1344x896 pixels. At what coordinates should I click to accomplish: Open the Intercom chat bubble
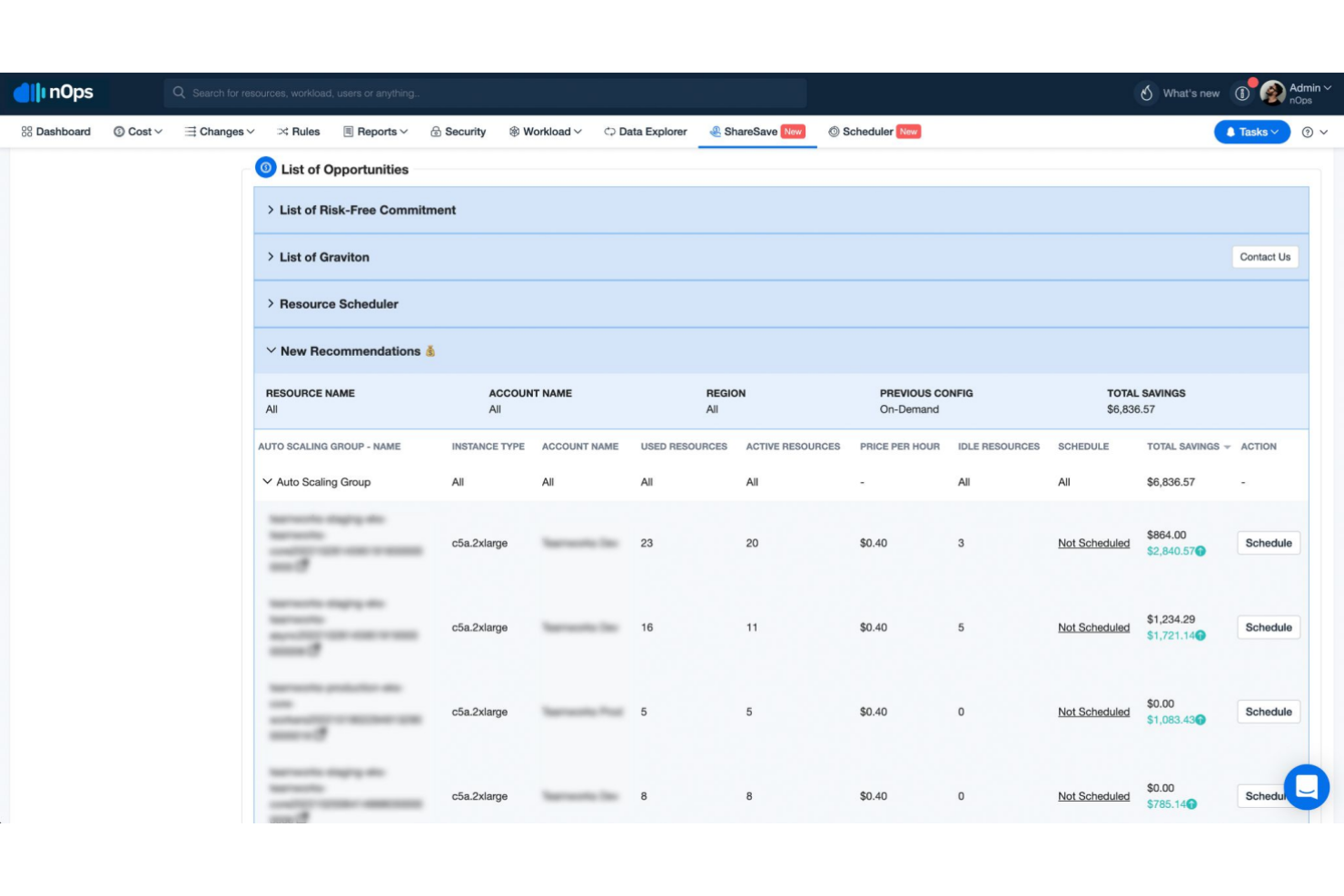(x=1308, y=787)
